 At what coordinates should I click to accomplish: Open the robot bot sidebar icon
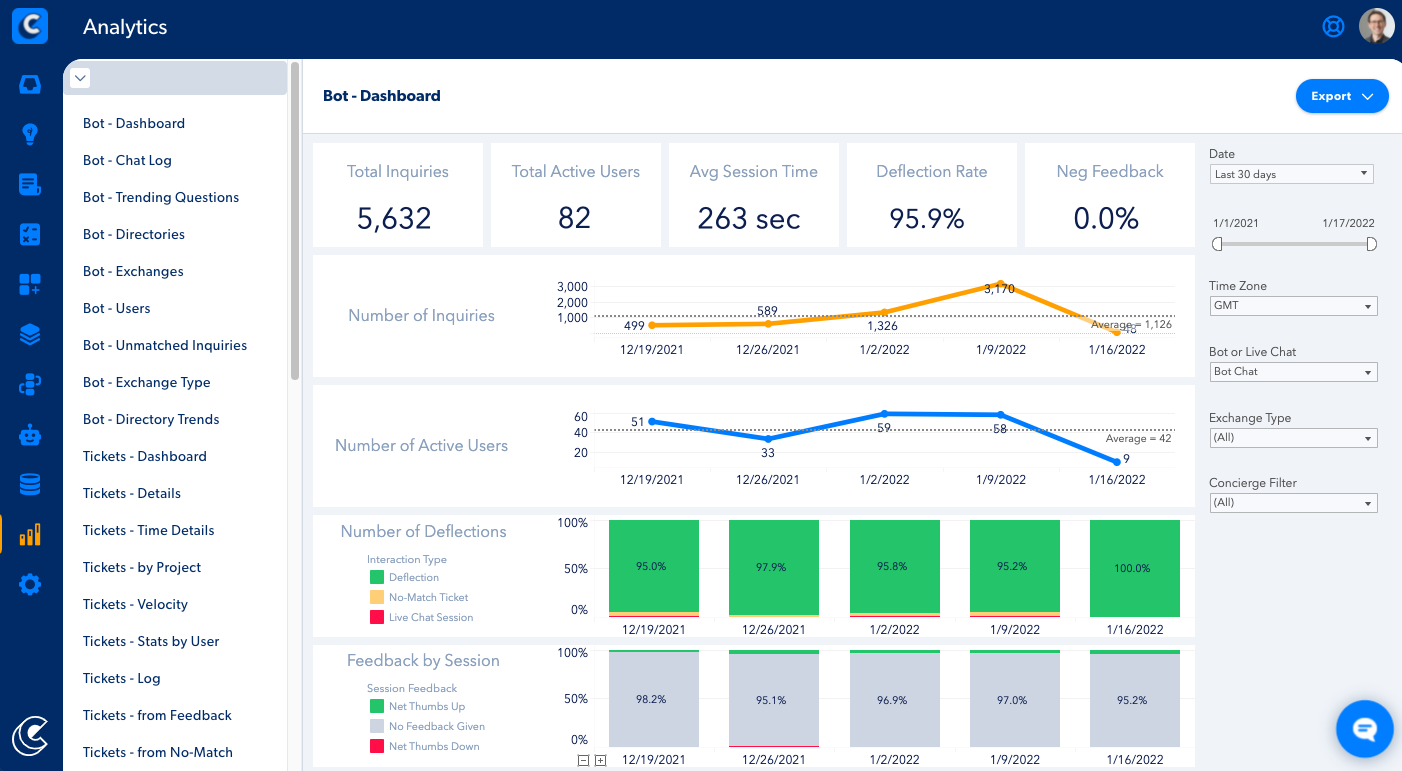tap(30, 435)
